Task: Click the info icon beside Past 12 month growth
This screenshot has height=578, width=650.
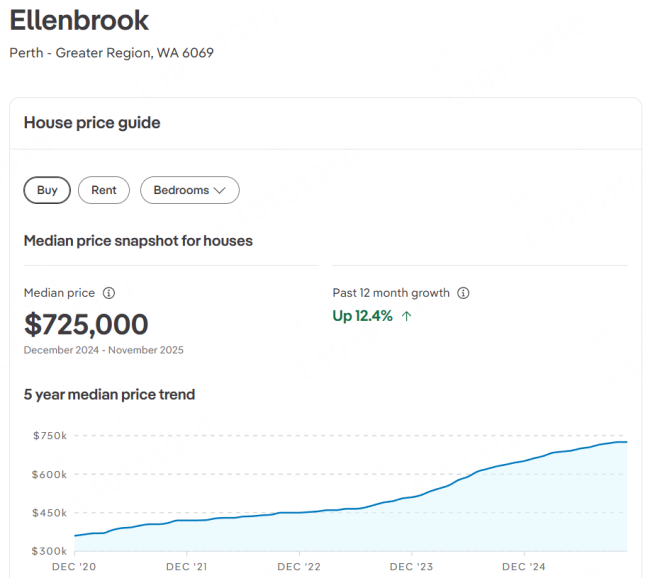Action: coord(463,293)
